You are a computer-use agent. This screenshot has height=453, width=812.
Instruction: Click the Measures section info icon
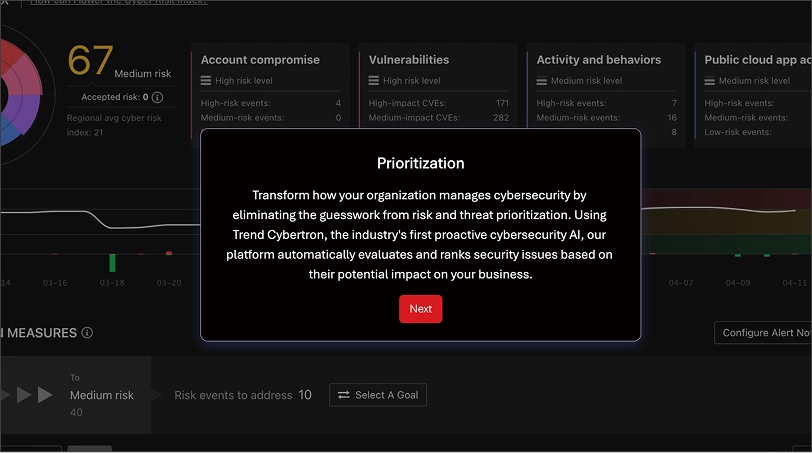click(88, 332)
